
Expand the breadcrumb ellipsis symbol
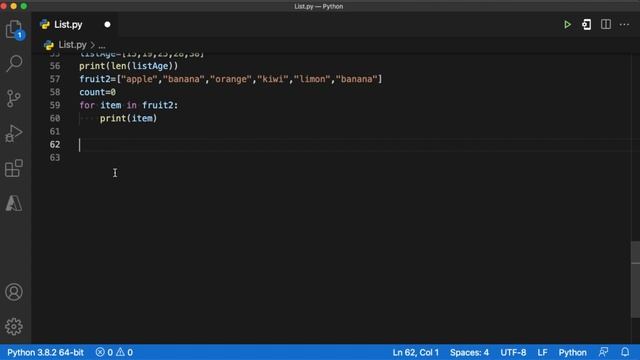pyautogui.click(x=102, y=45)
